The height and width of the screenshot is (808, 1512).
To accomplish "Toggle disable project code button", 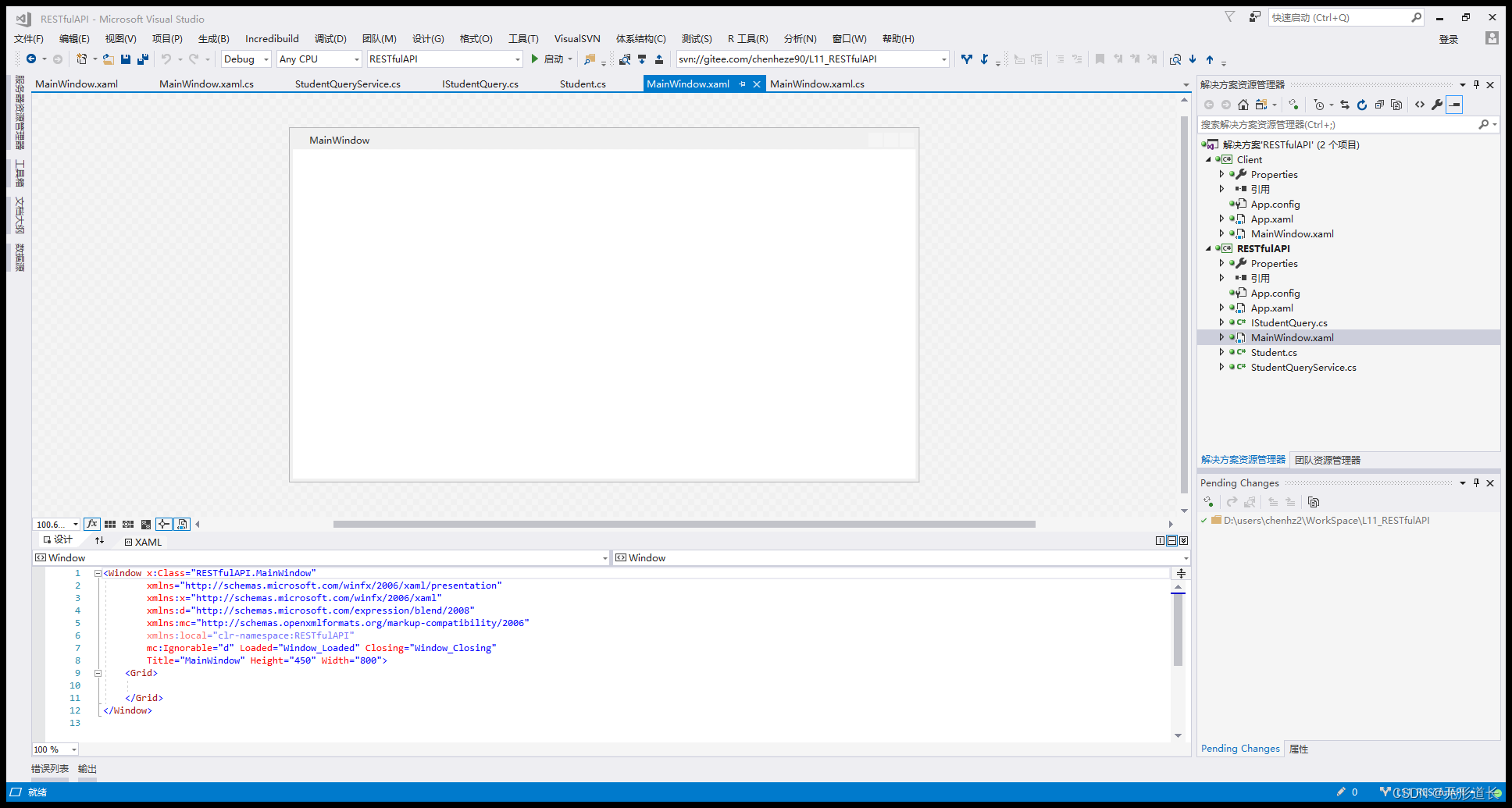I will click(182, 524).
